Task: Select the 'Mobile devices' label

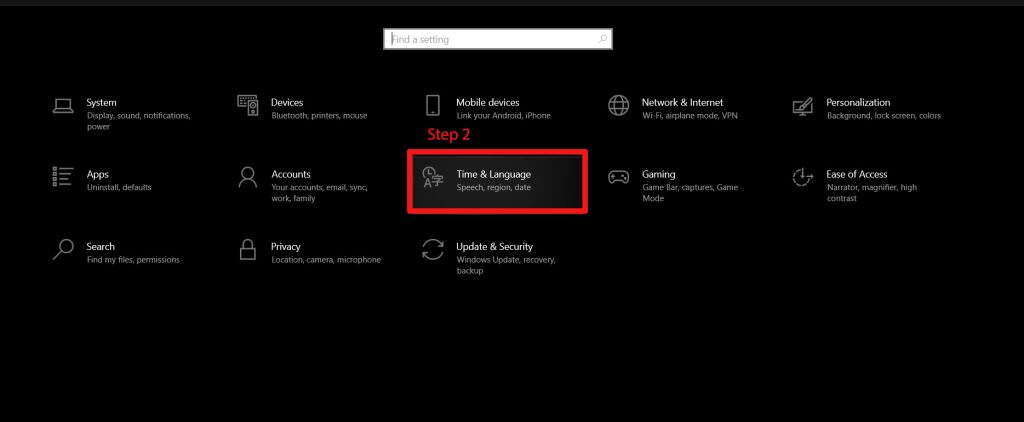Action: 488,103
